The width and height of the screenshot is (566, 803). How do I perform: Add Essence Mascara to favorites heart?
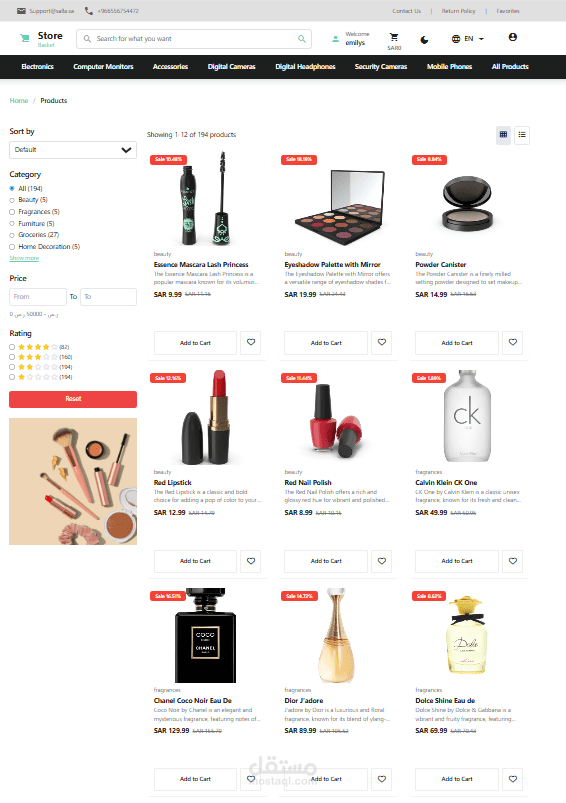(251, 343)
